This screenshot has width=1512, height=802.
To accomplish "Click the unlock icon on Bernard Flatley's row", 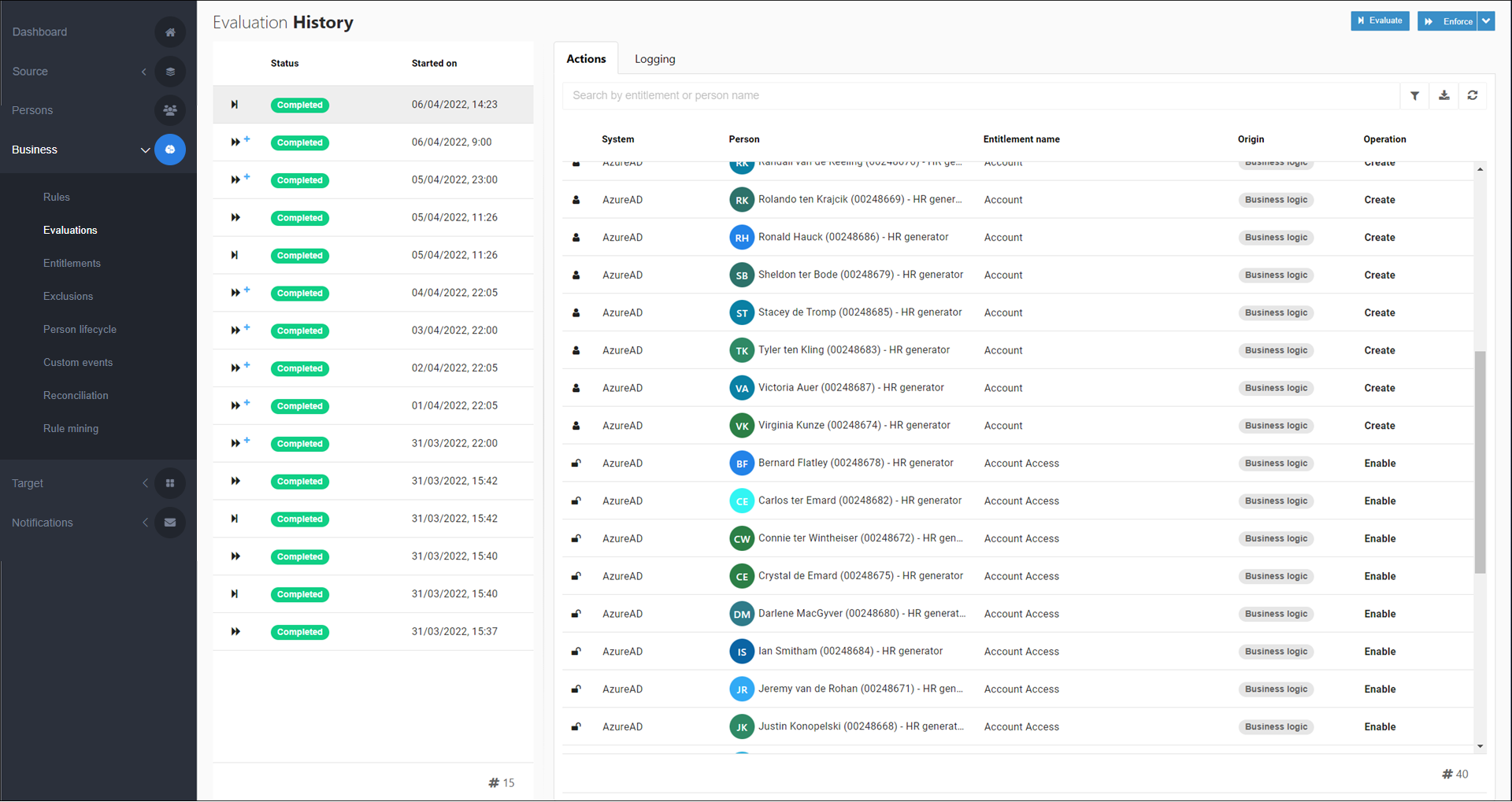I will click(576, 463).
